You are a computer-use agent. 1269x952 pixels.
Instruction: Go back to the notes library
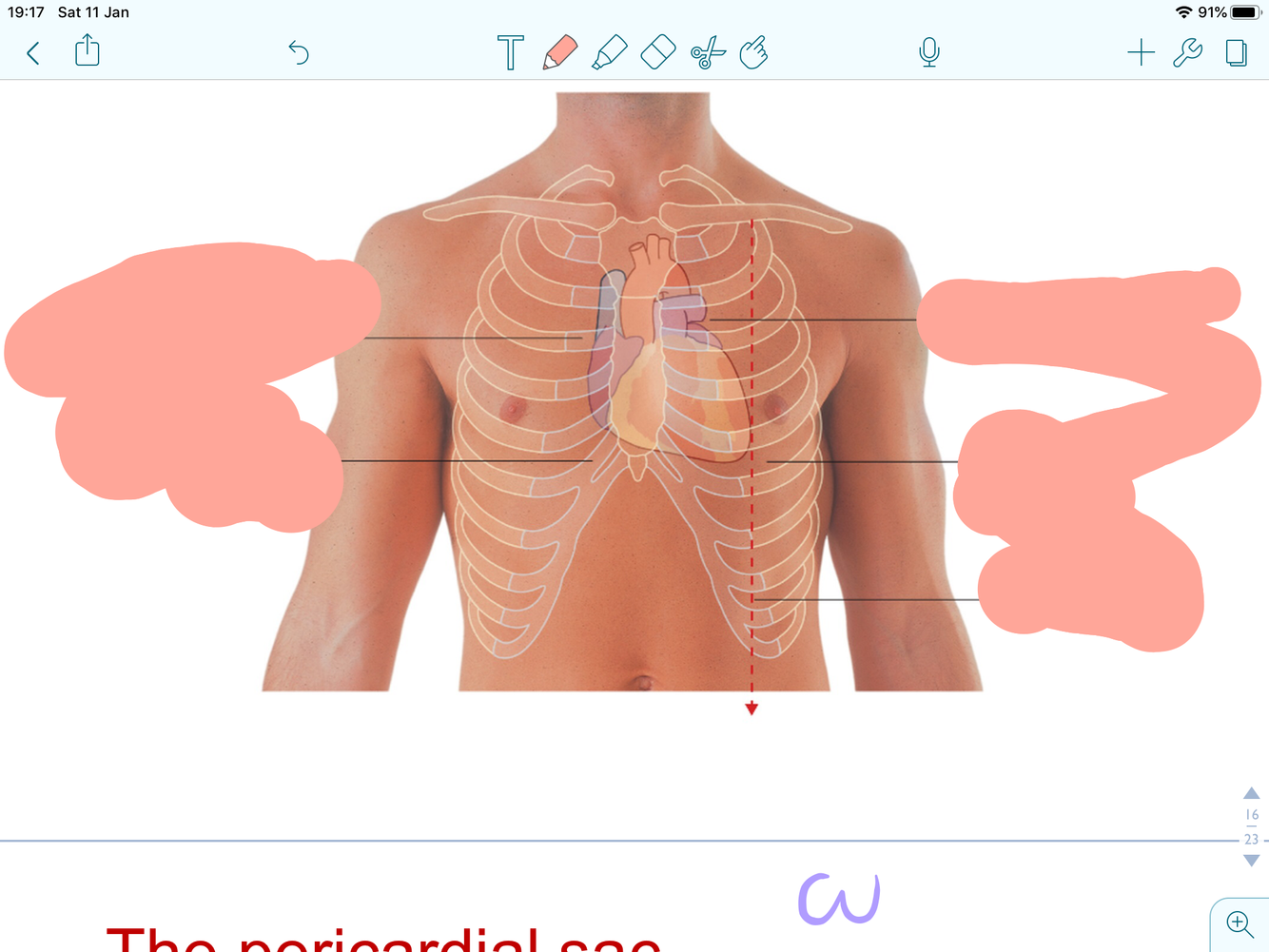pyautogui.click(x=33, y=53)
